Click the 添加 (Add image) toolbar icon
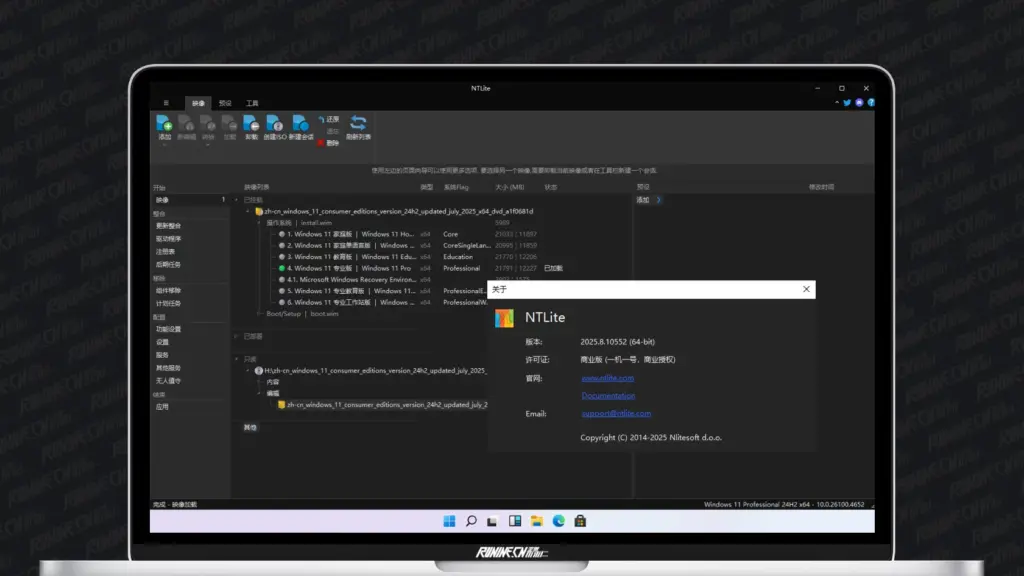The image size is (1024, 576). tap(166, 123)
